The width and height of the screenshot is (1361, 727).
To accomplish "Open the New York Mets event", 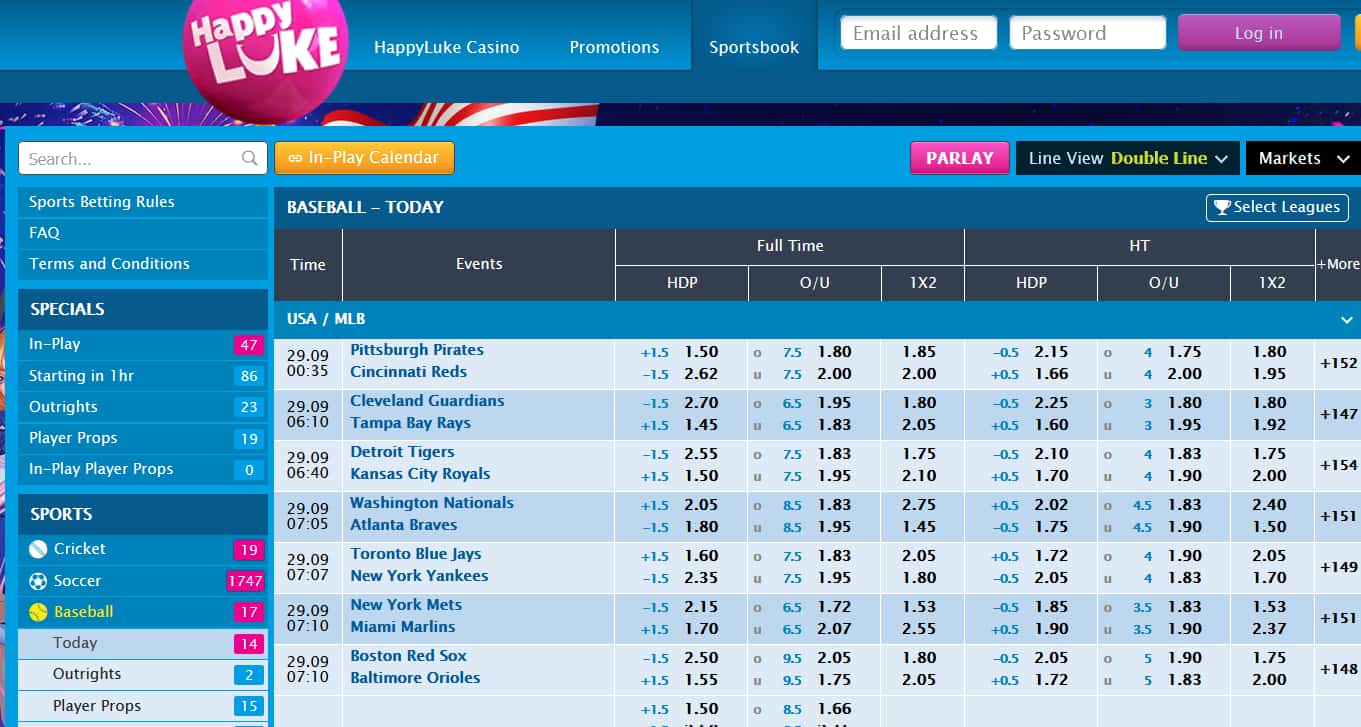I will (406, 605).
